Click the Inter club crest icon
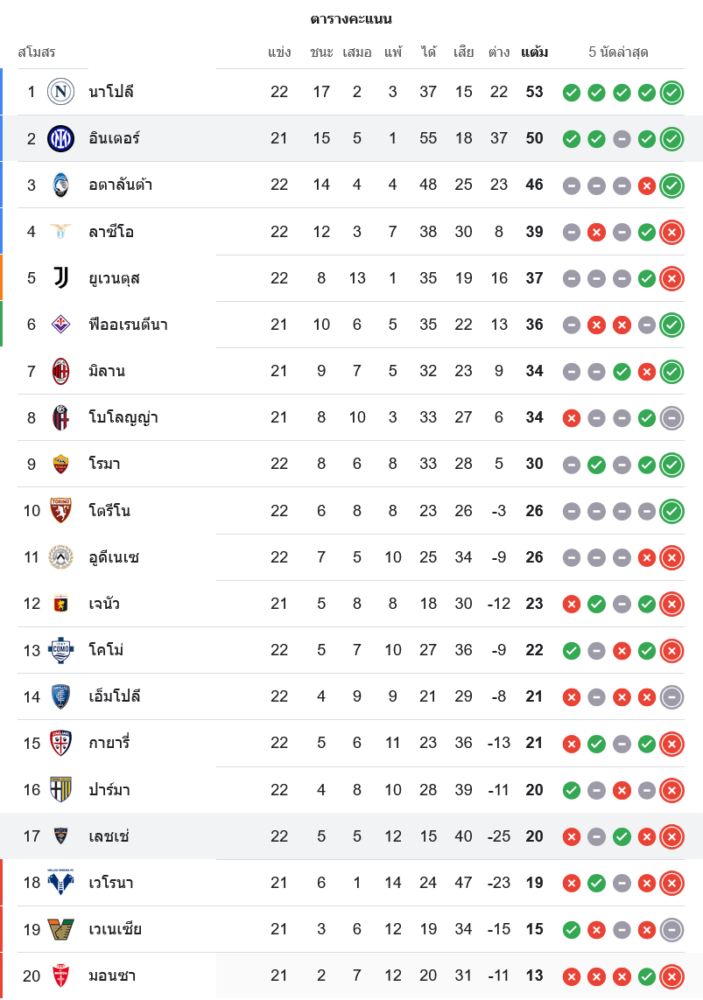703x1000 pixels. click(61, 138)
